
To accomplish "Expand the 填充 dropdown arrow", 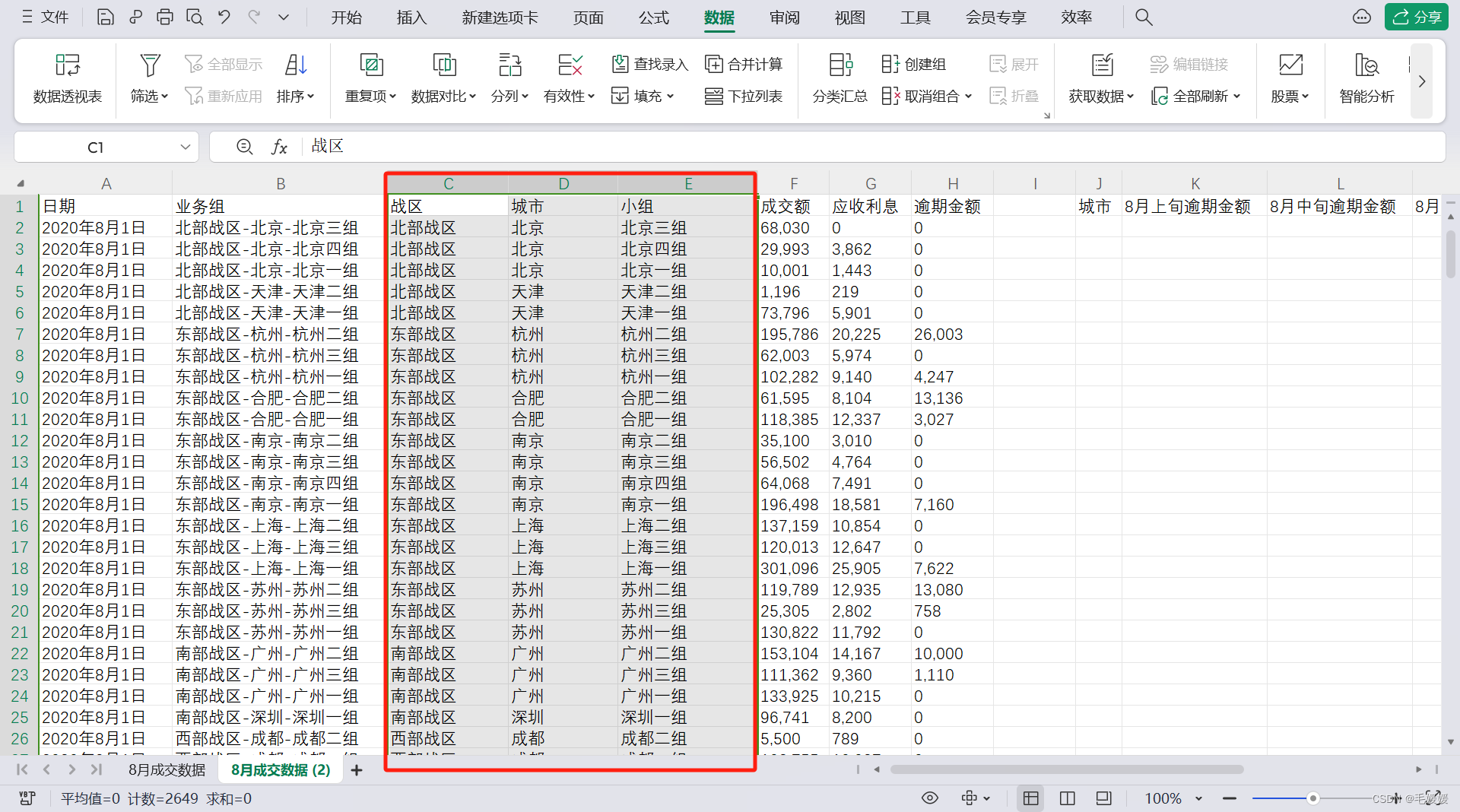I will click(670, 97).
